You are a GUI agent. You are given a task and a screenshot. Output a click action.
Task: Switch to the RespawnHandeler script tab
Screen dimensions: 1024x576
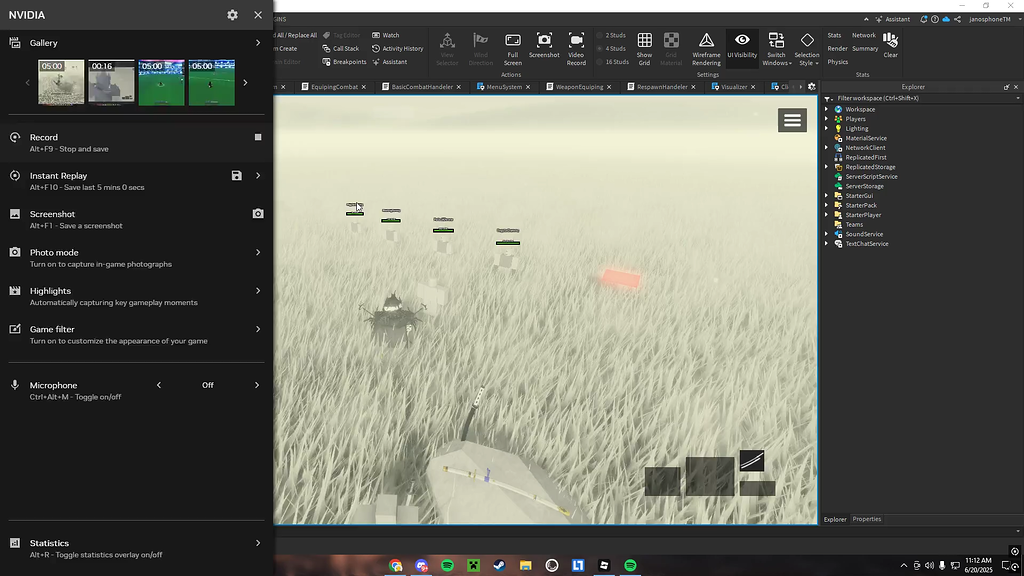pyautogui.click(x=661, y=86)
